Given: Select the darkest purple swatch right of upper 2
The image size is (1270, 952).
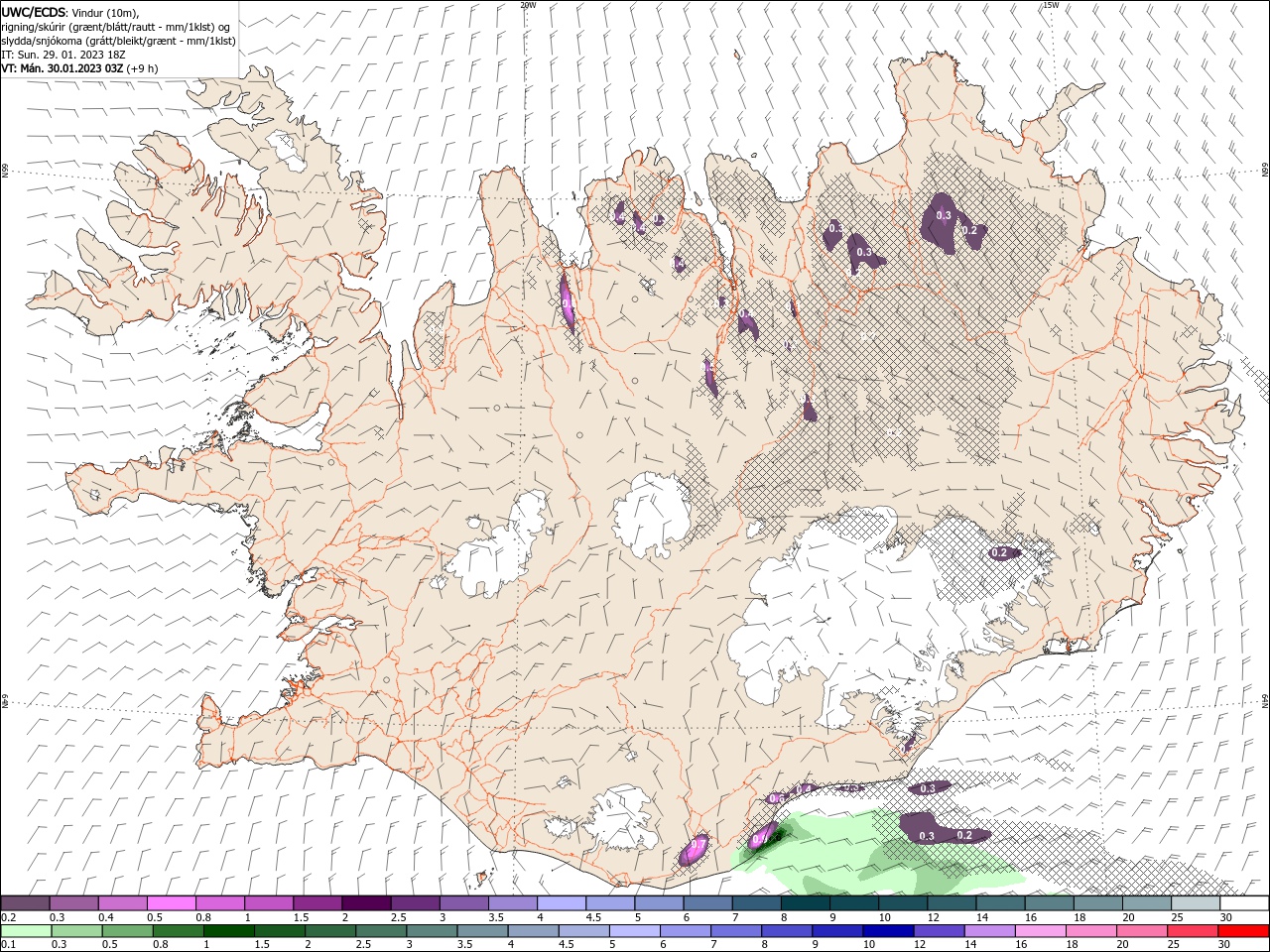Looking at the screenshot, I should click(366, 903).
